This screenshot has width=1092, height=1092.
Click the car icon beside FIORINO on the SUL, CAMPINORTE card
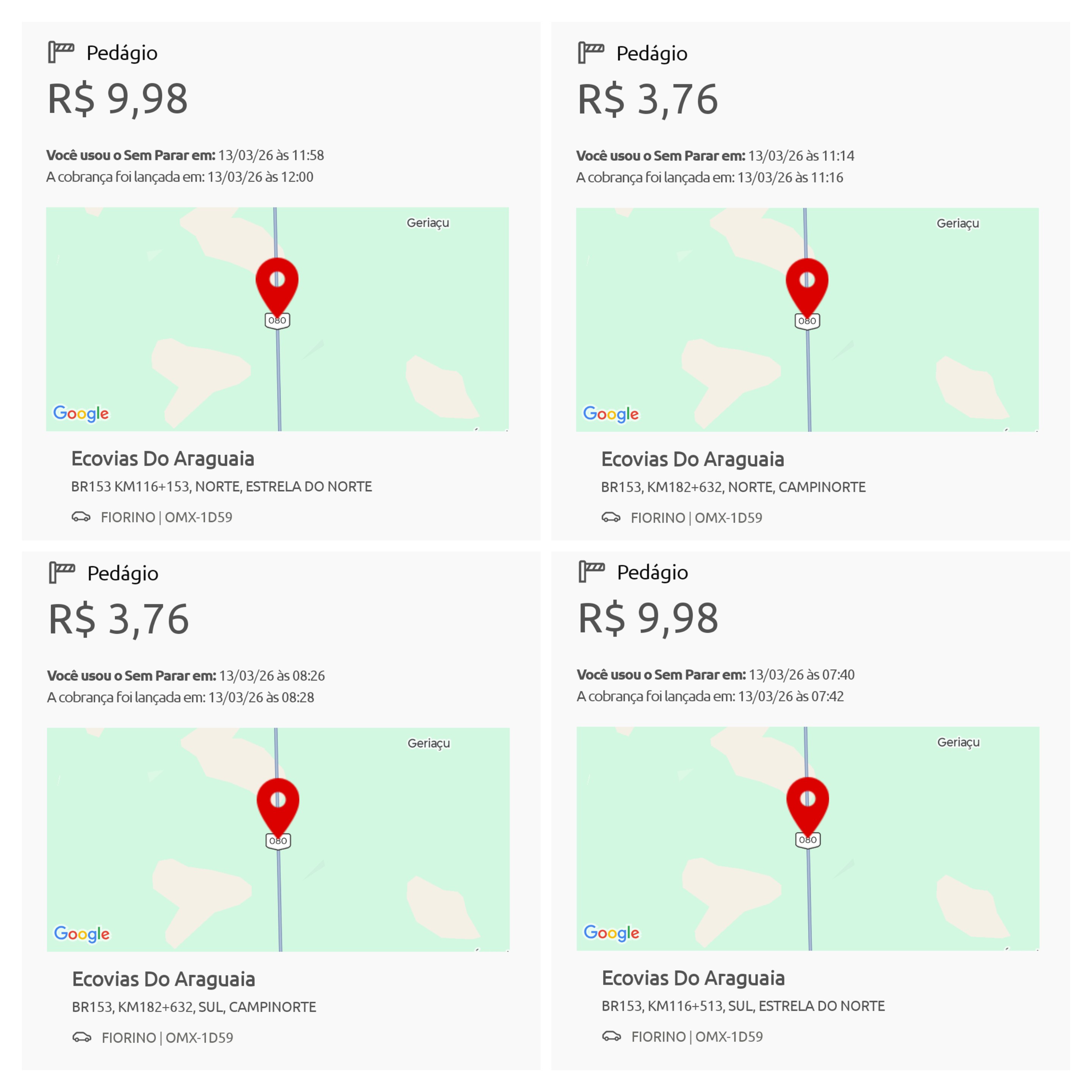click(x=82, y=1037)
